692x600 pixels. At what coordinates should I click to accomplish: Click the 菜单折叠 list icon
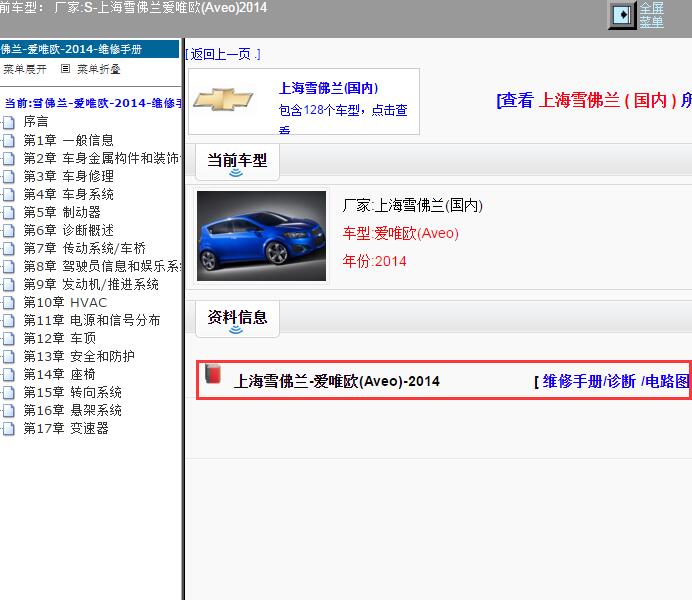tap(65, 69)
